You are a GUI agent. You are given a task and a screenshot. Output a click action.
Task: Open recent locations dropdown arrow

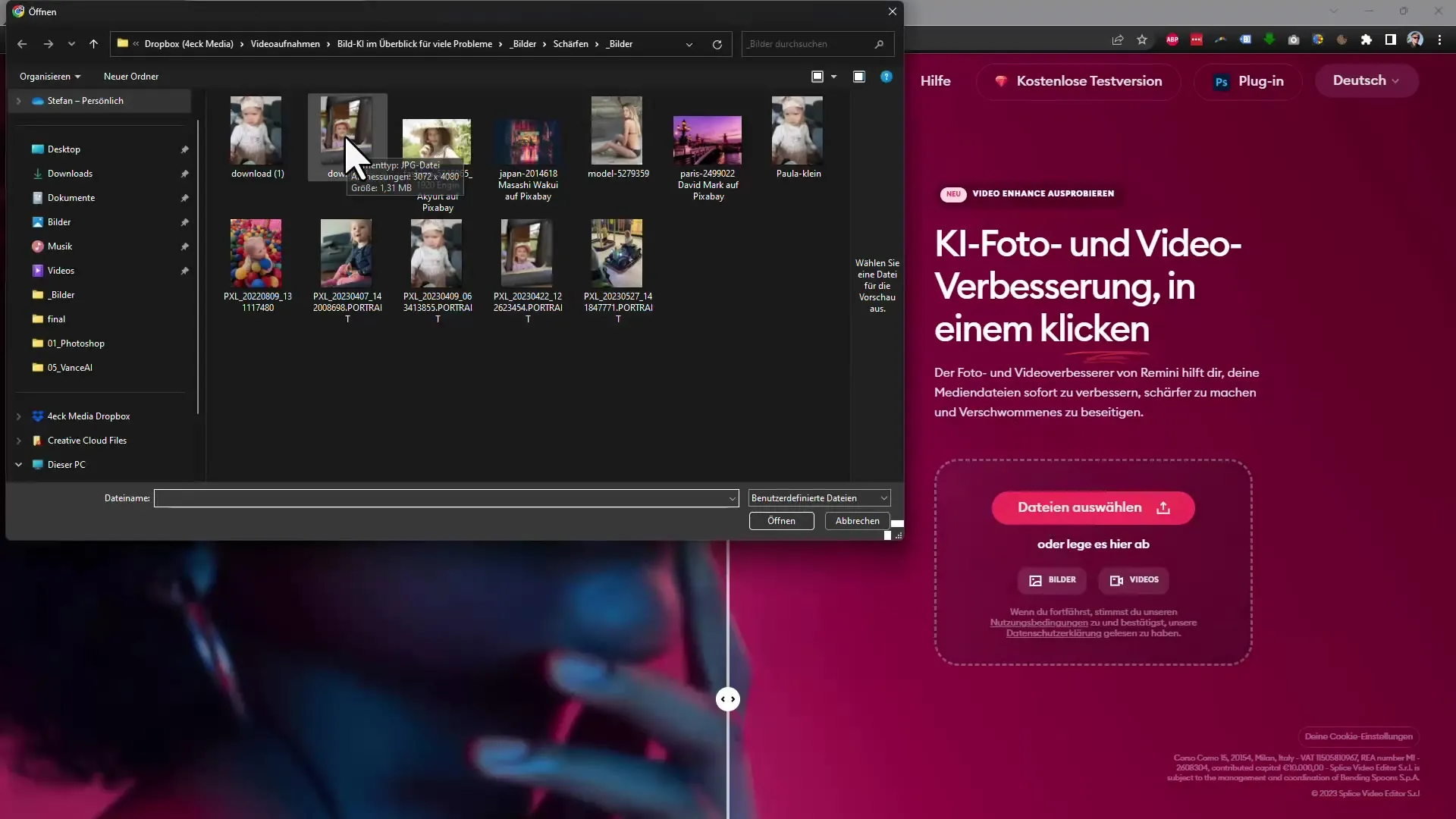coord(71,44)
